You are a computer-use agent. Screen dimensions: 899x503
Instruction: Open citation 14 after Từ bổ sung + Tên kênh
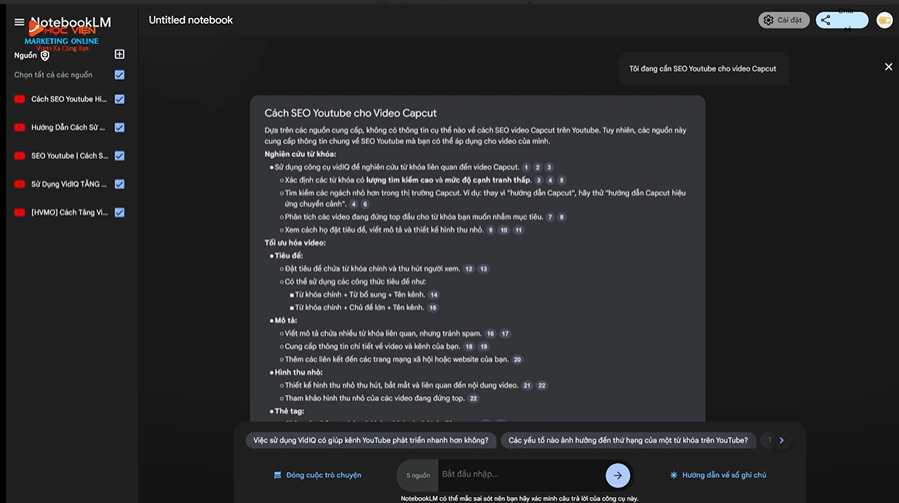[x=434, y=295]
